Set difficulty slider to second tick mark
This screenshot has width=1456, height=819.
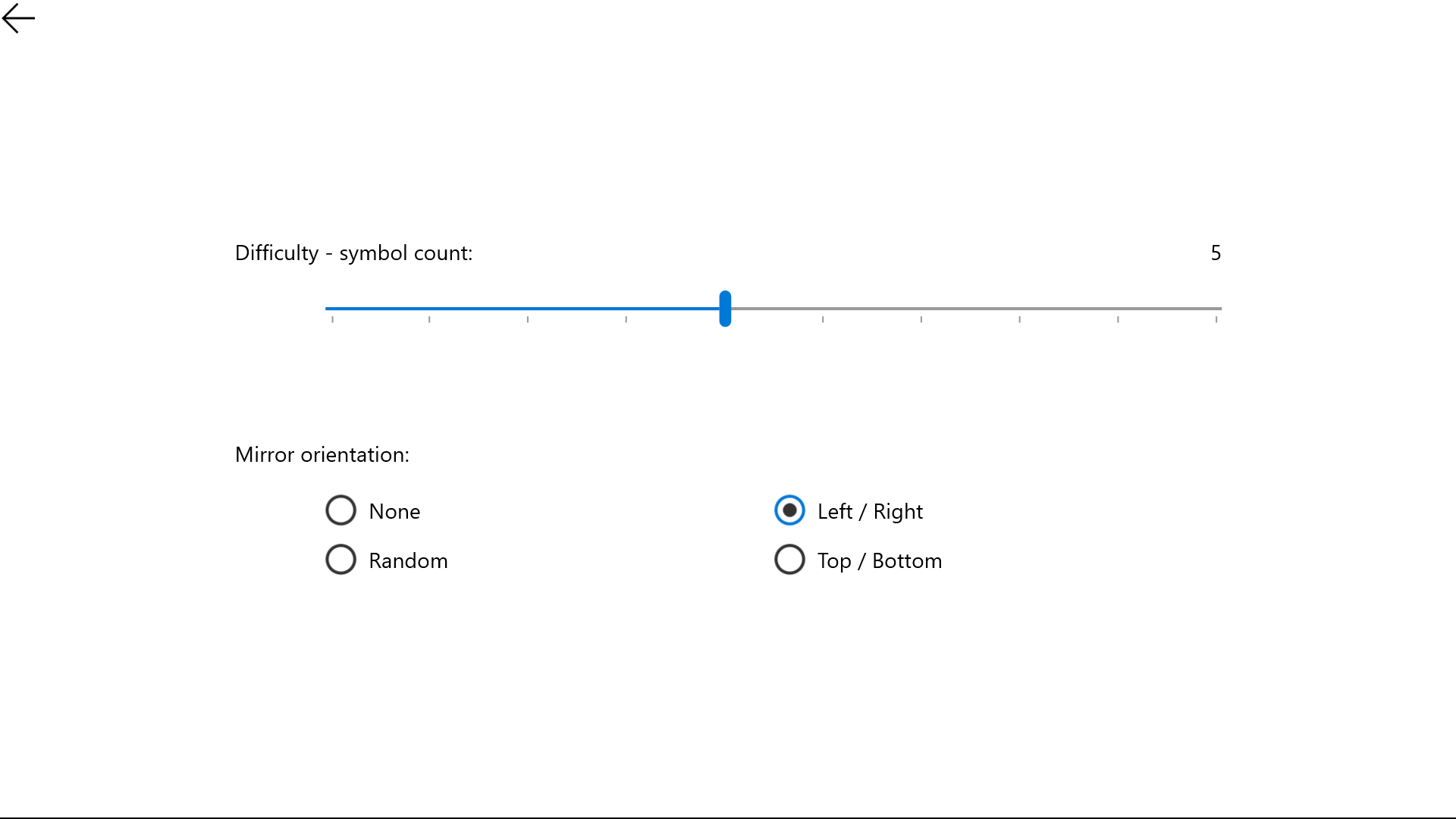(x=429, y=309)
